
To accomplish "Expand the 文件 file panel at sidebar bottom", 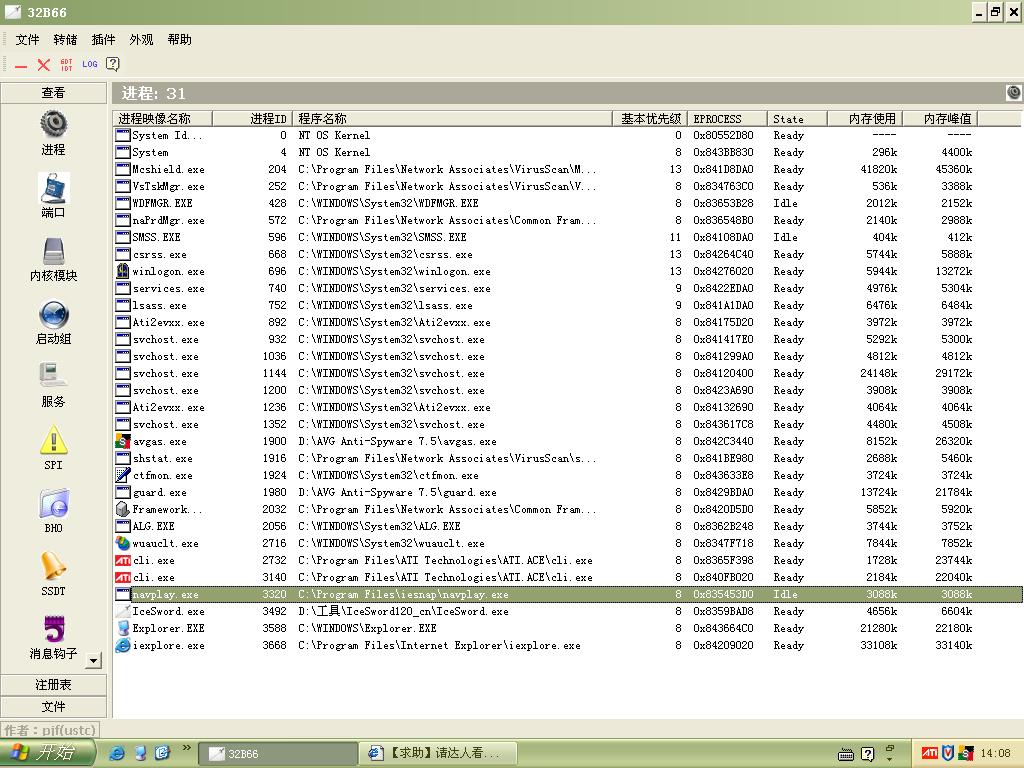I will 53,707.
